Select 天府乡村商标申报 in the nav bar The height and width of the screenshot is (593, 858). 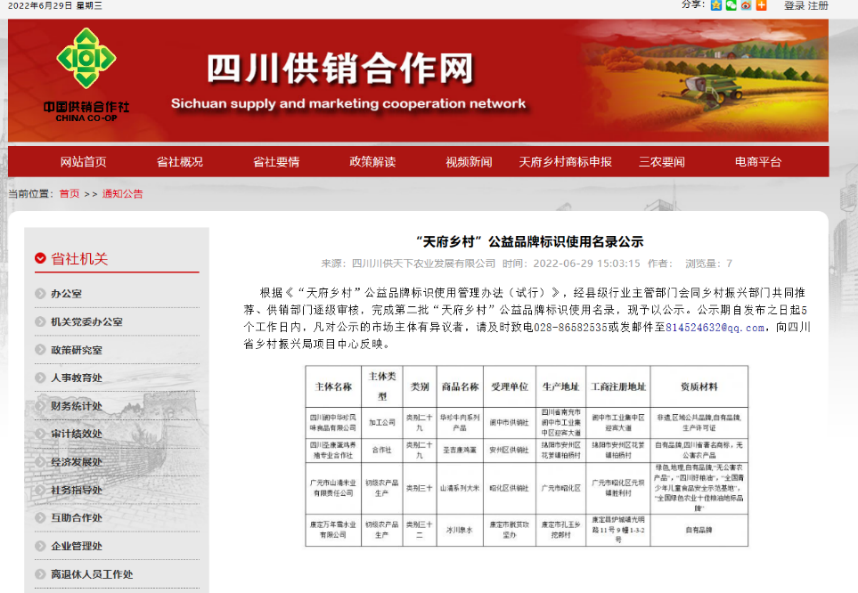coord(565,162)
